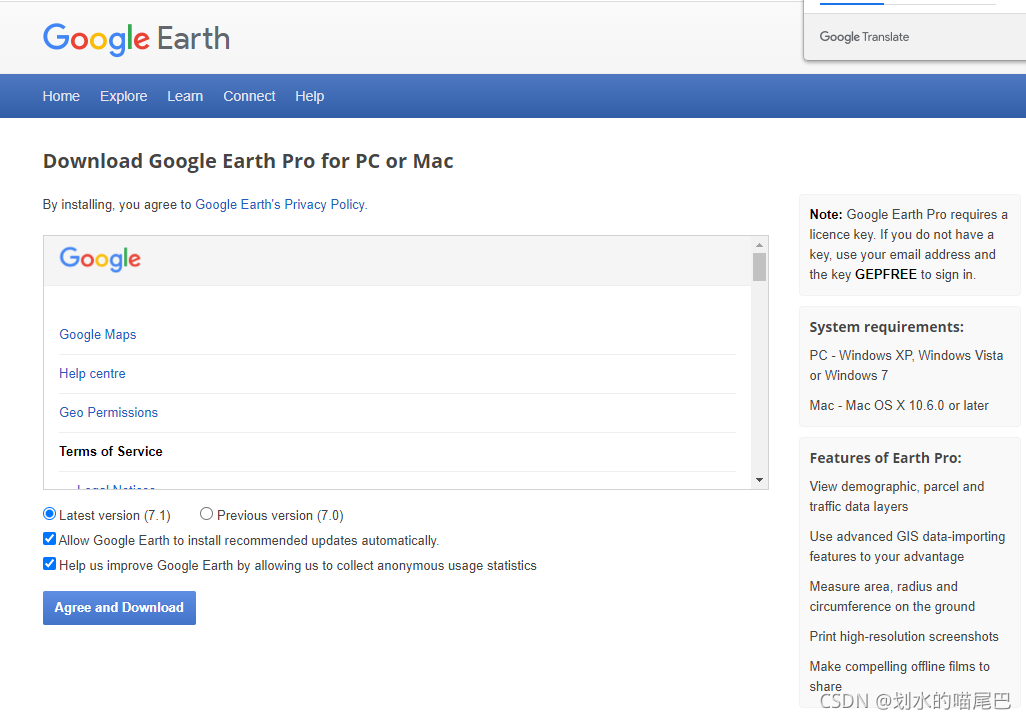
Task: Click 'Use advanced GIS data-importing' feature text
Action: (x=907, y=546)
